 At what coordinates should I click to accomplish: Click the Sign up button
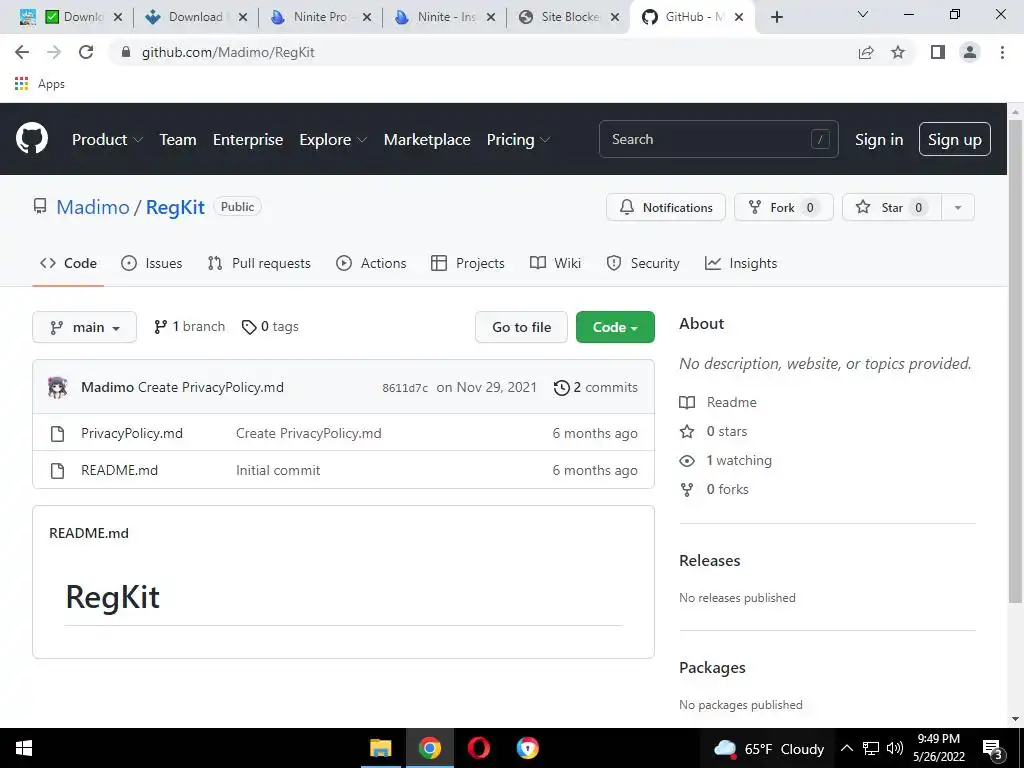coord(955,140)
